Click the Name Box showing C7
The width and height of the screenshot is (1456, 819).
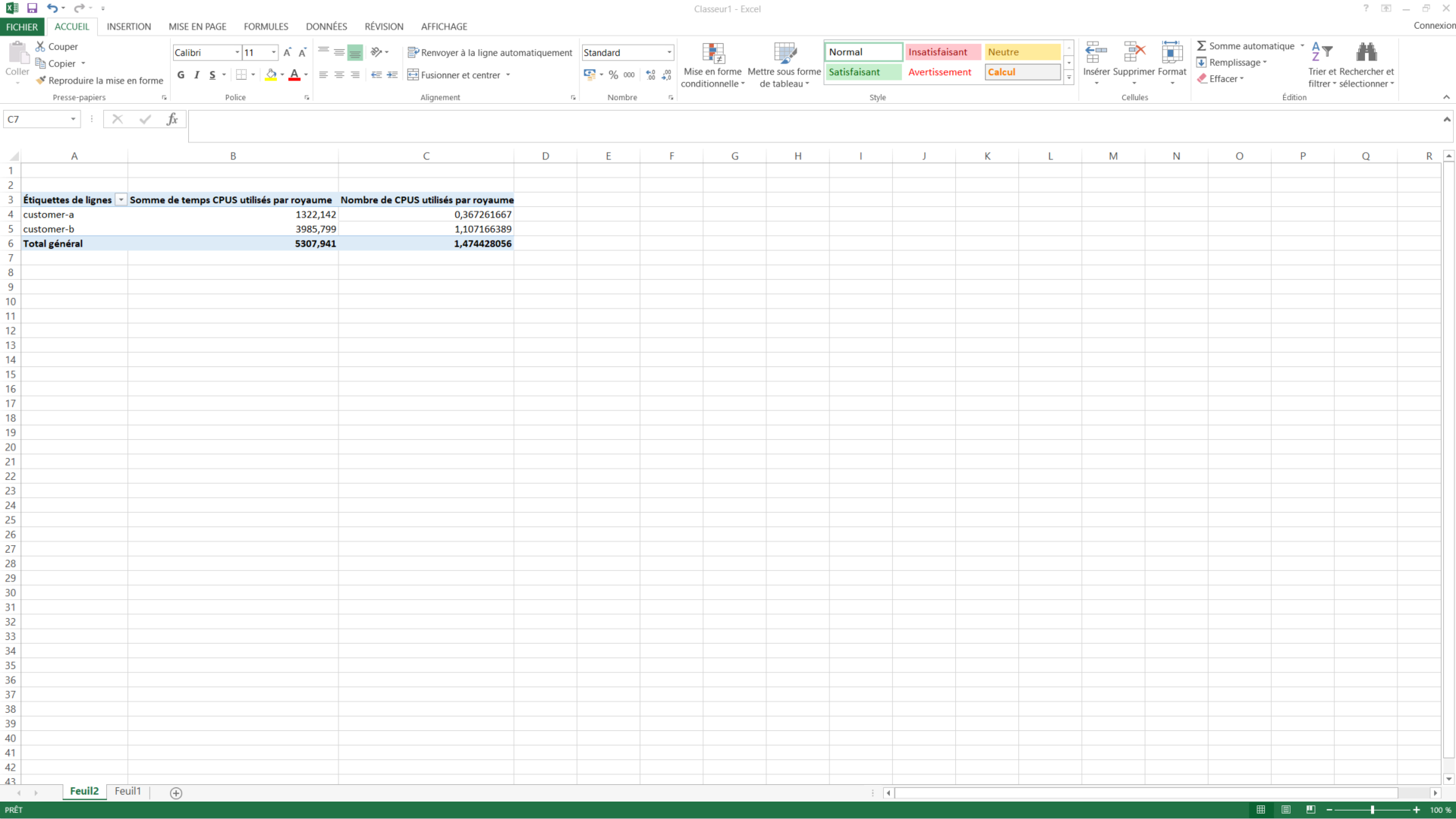pos(36,119)
